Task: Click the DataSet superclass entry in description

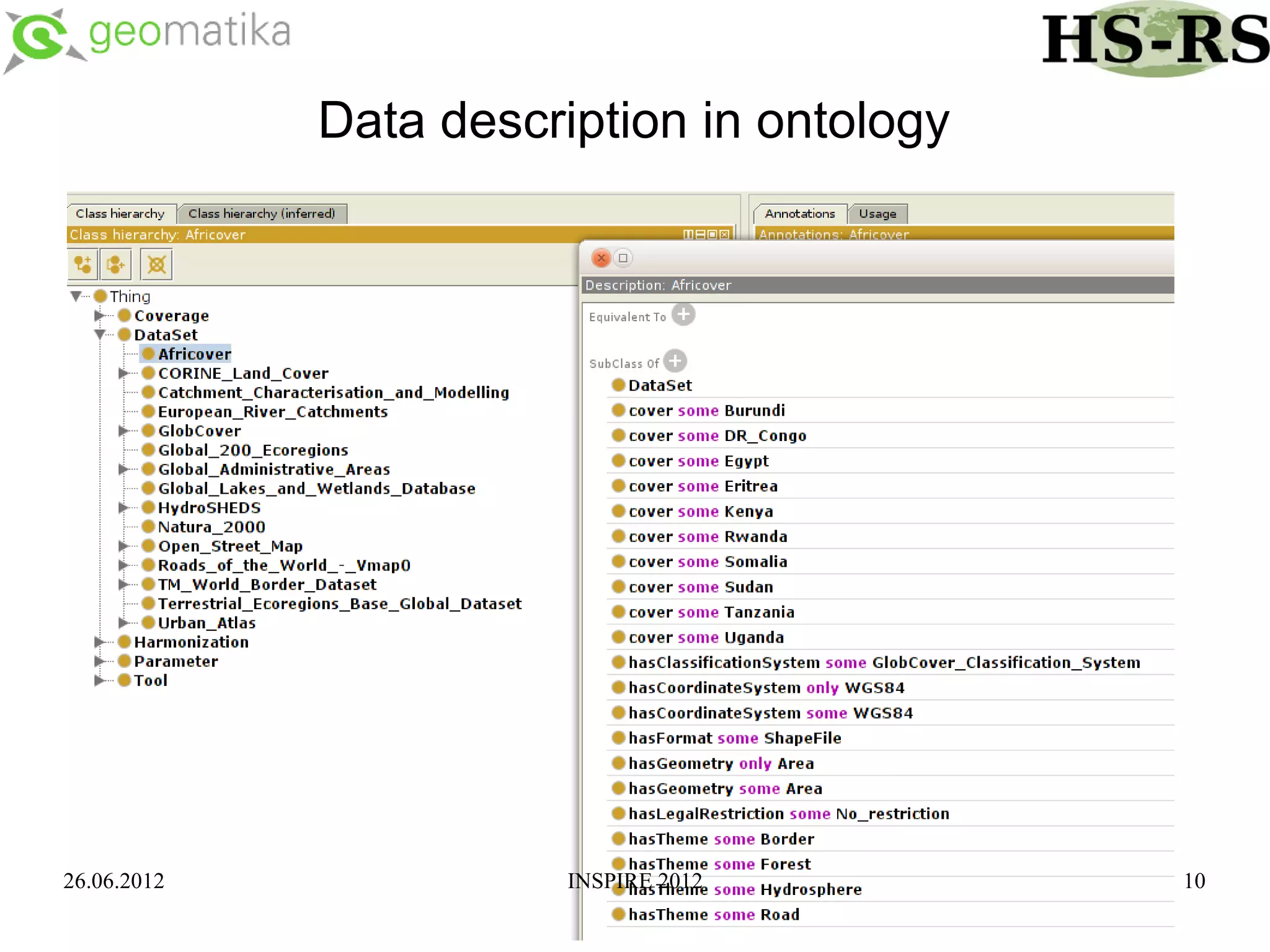Action: 890,385
